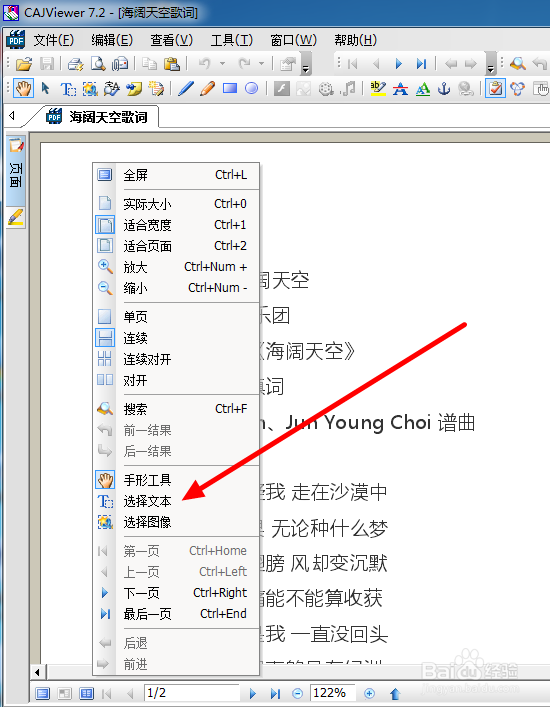Switch to facing pages view icon in status bar

tap(87, 693)
